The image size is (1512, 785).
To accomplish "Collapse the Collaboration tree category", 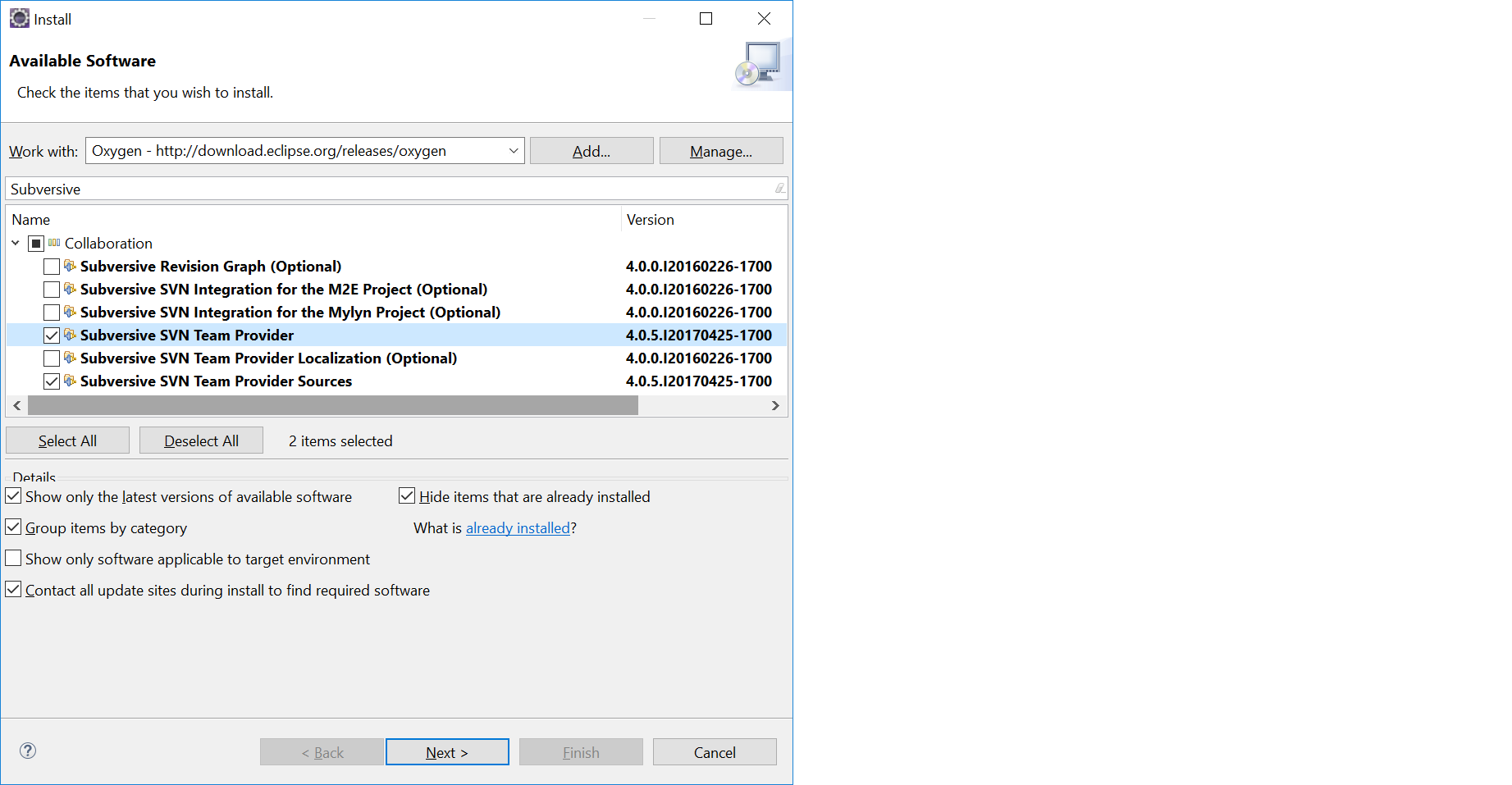I will pyautogui.click(x=16, y=243).
